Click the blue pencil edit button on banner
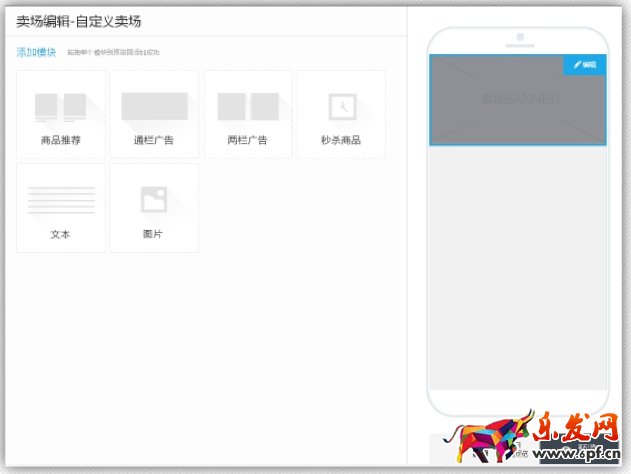 pyautogui.click(x=585, y=65)
